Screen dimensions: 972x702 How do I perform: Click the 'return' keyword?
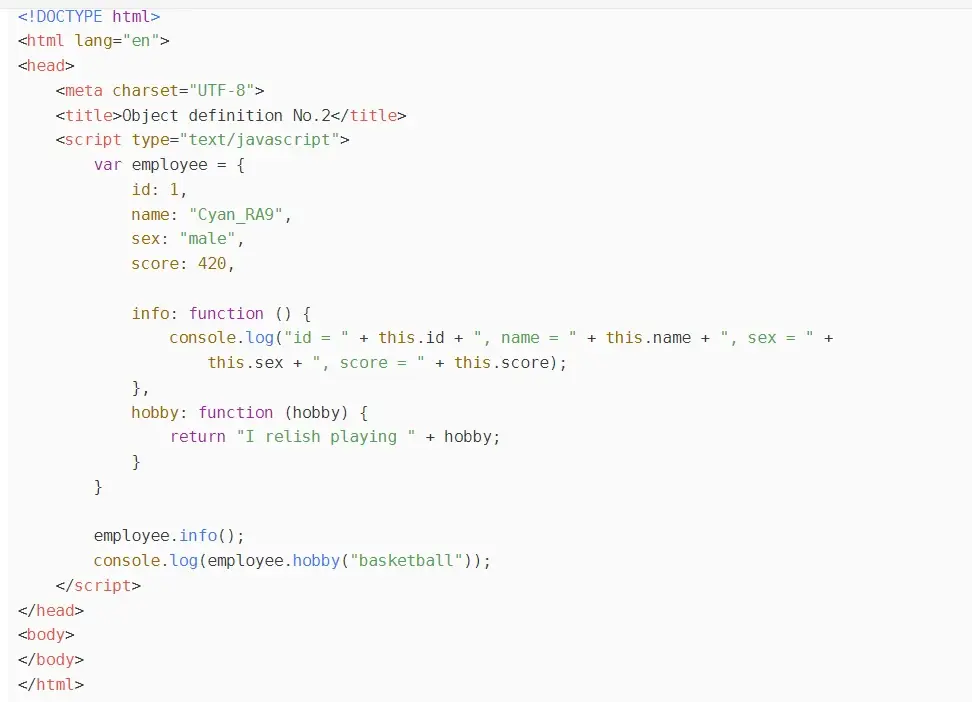tap(198, 437)
